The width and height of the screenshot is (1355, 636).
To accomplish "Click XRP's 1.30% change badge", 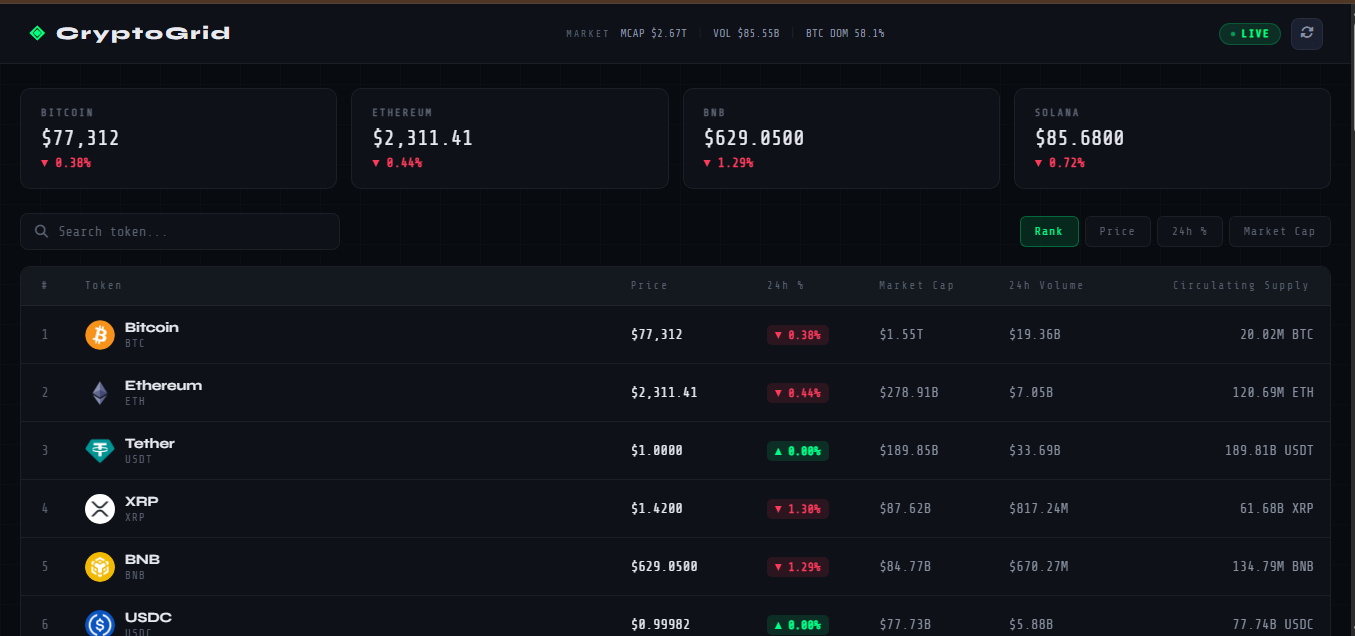I will (x=798, y=509).
